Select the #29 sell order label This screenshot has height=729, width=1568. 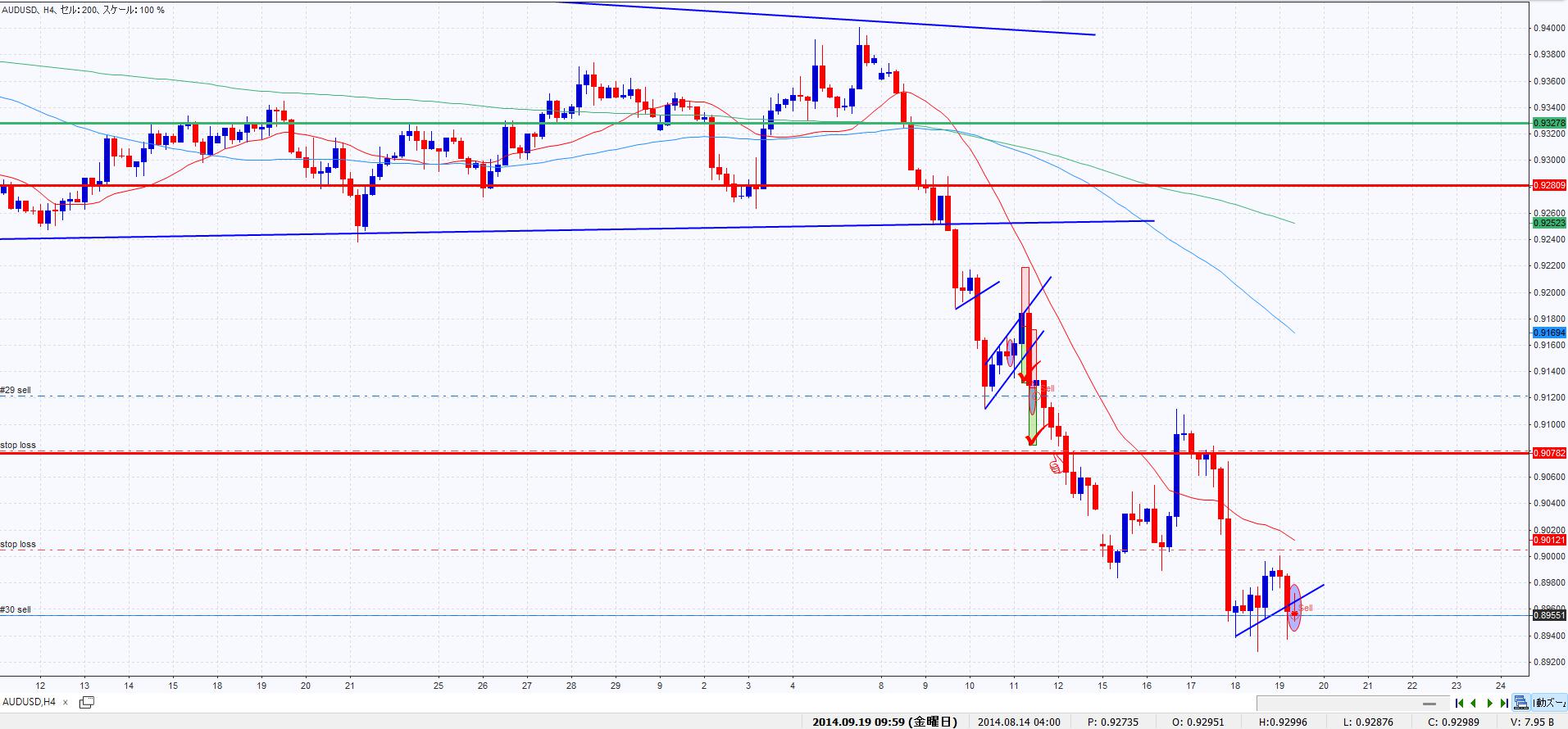tap(16, 391)
